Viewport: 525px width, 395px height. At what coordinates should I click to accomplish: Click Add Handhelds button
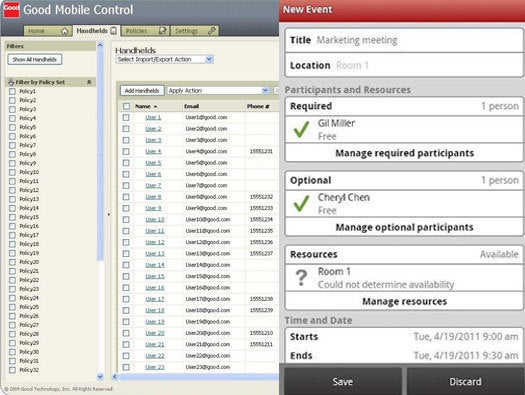coord(142,91)
